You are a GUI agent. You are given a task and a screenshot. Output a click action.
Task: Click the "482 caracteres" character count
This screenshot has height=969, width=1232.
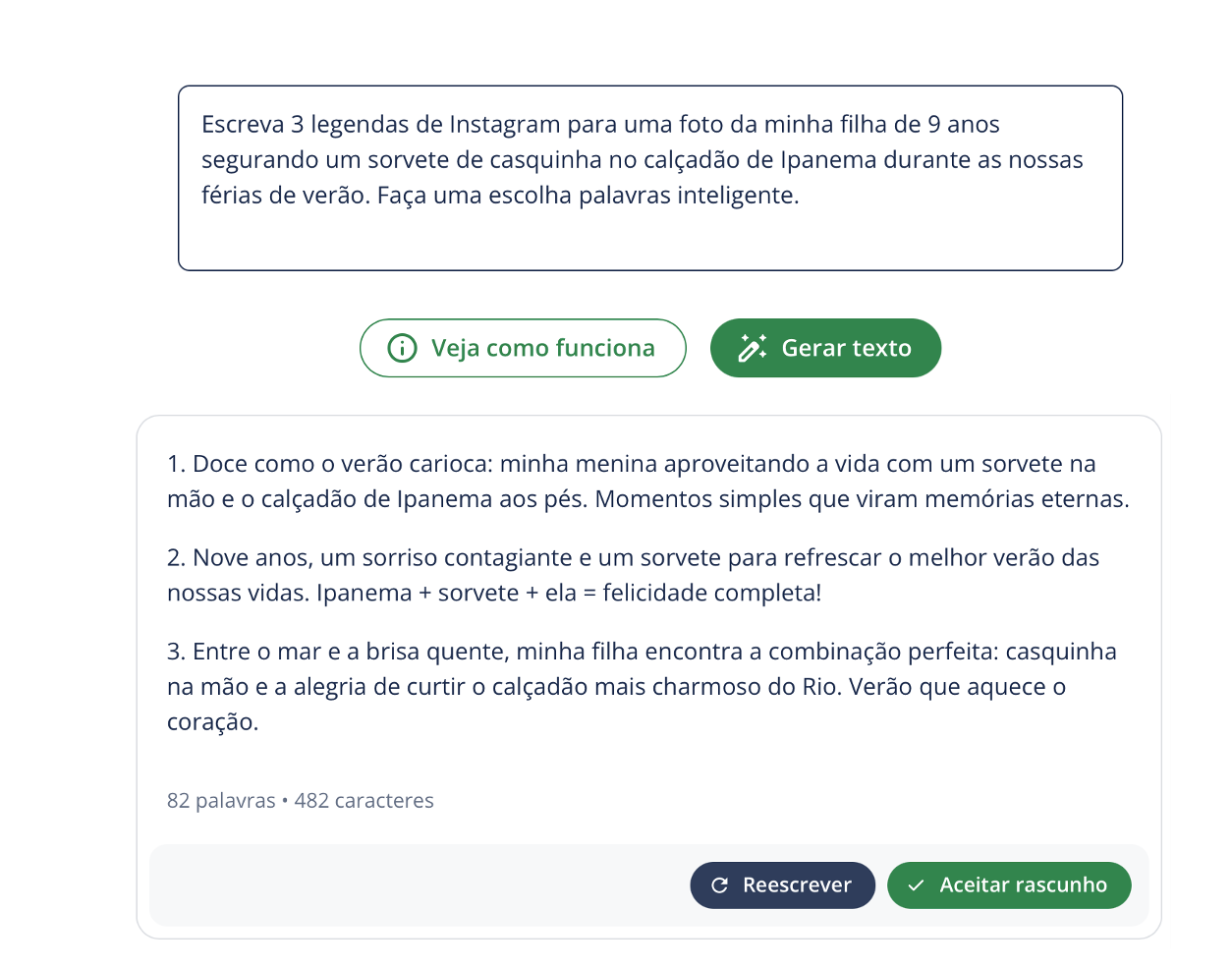point(364,801)
